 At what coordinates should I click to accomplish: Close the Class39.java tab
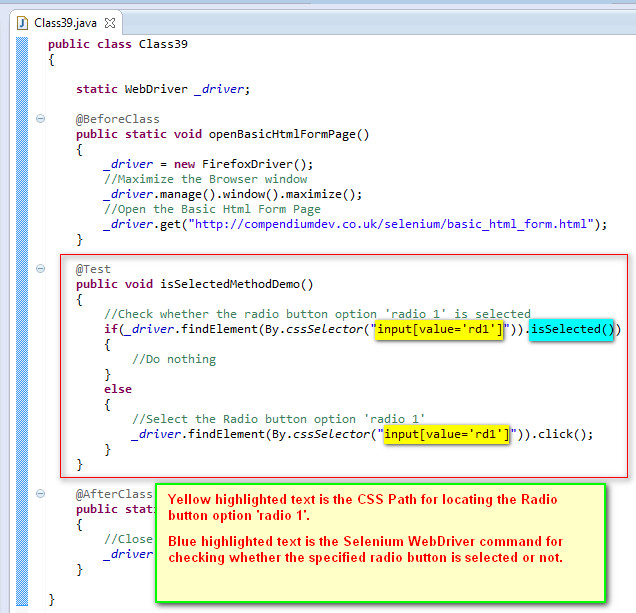(x=110, y=23)
